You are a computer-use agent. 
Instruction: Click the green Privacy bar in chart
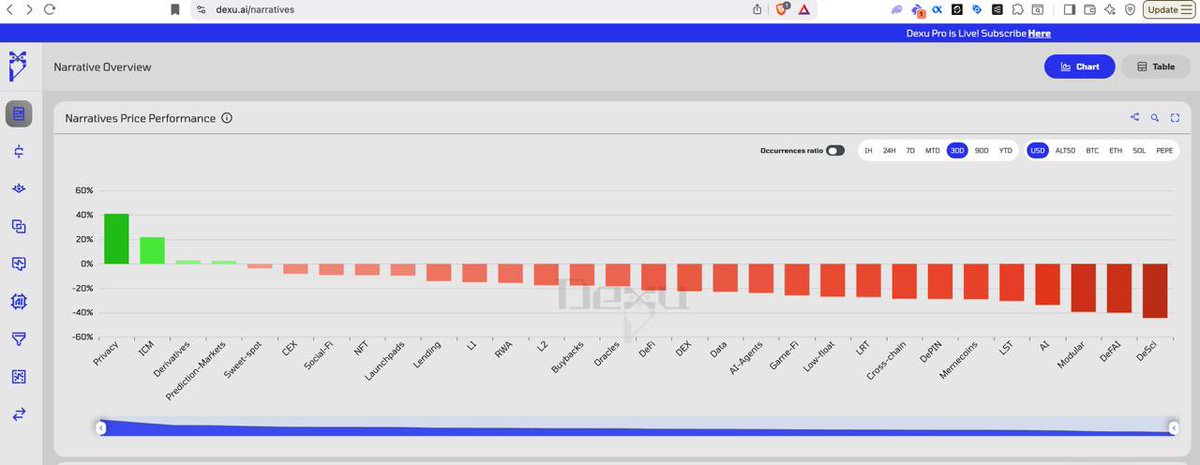pos(116,239)
